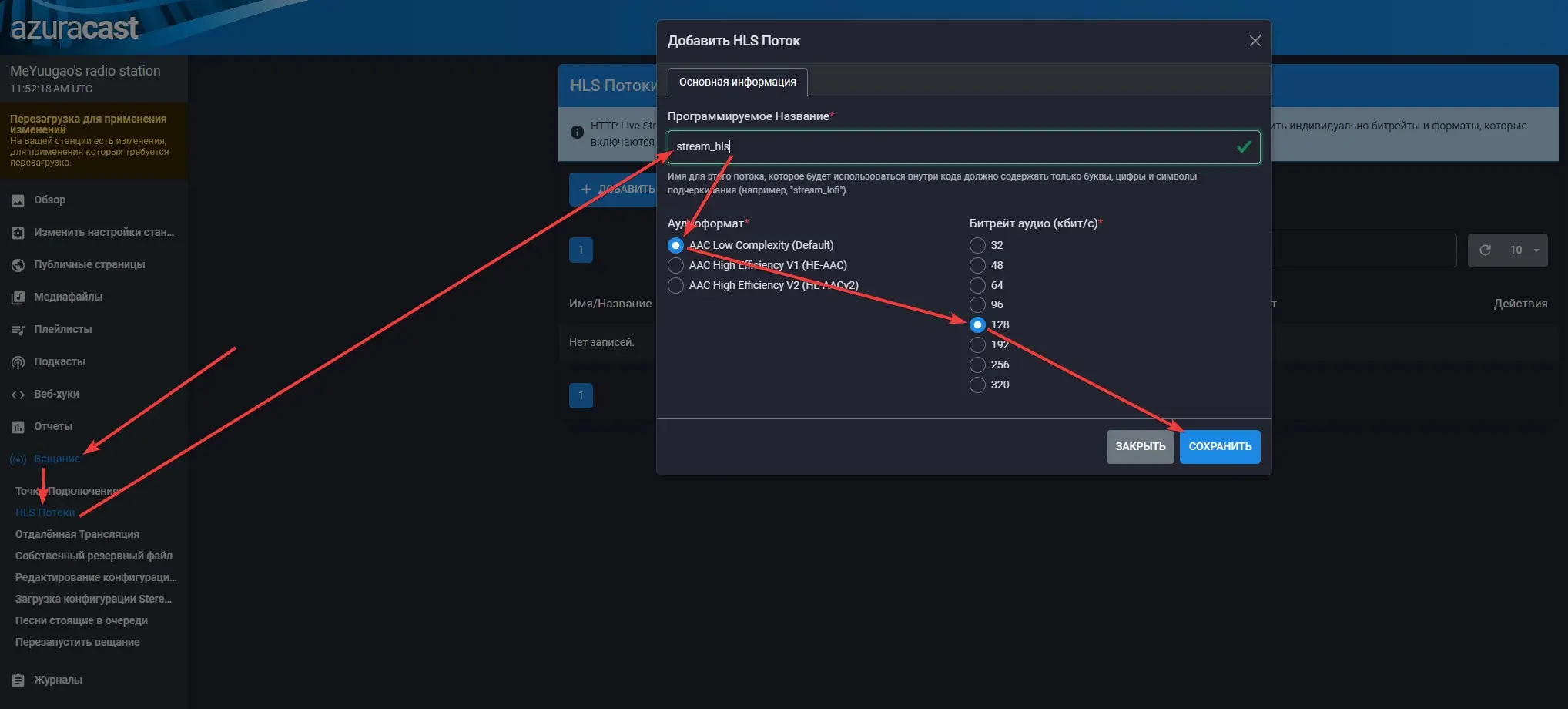1568x709 pixels.
Task: Open Обзор in the sidebar menu
Action: pyautogui.click(x=49, y=200)
